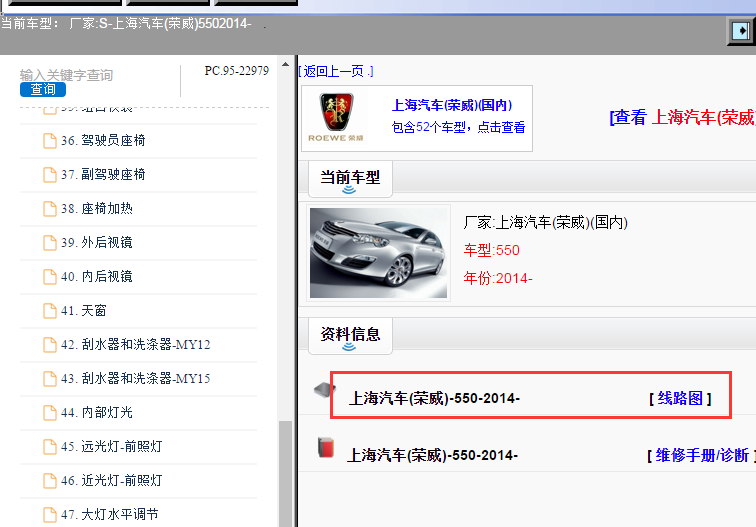Click the 当前车型 header text at top
Viewport: 756px width, 527px height.
126,24
